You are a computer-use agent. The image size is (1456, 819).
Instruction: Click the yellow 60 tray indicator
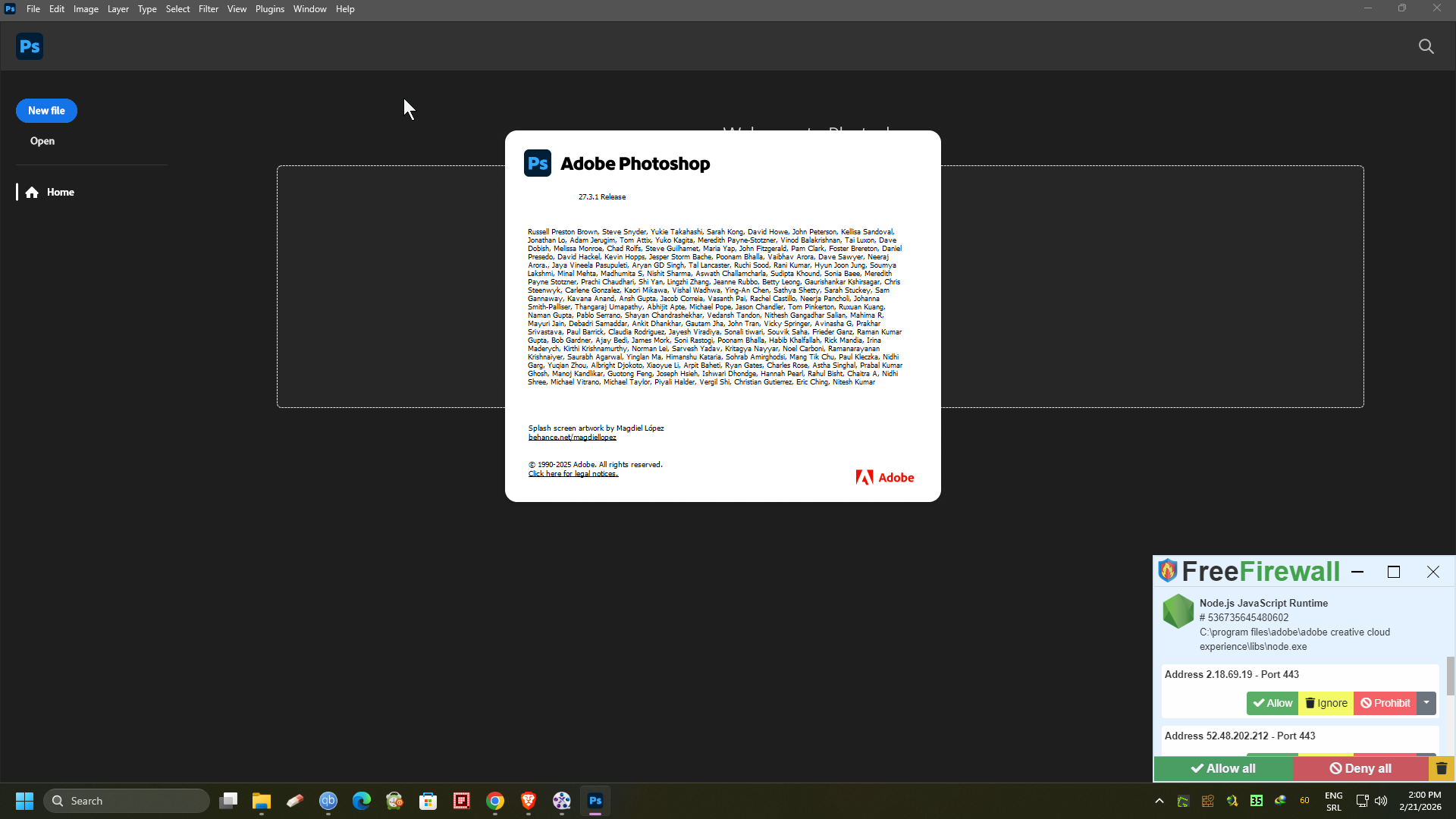tap(1305, 801)
